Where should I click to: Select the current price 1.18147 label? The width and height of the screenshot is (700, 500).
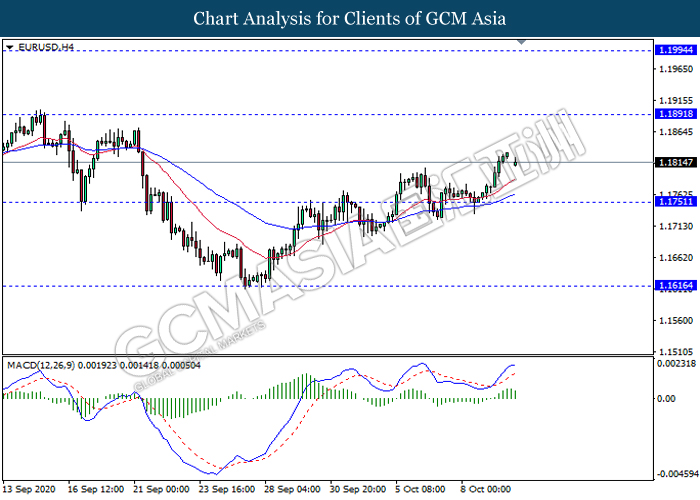point(676,162)
